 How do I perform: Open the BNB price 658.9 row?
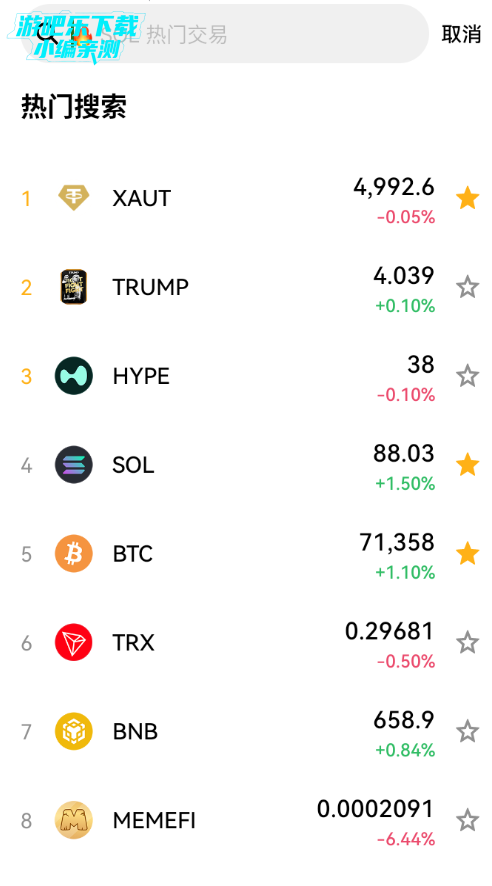(246, 731)
